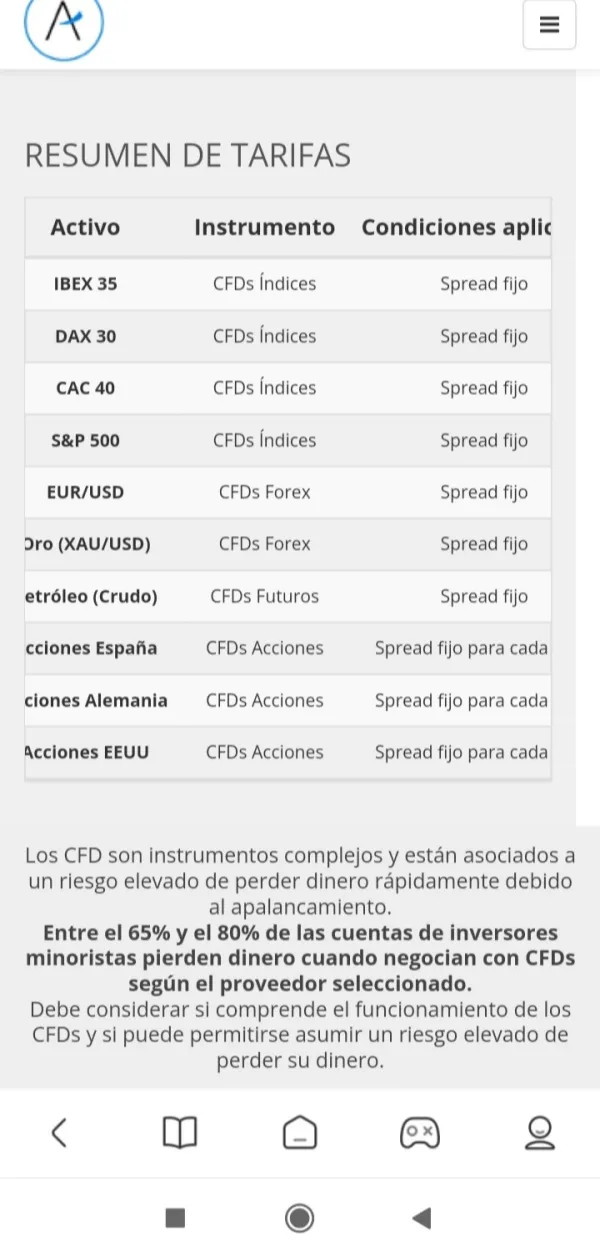600x1257 pixels.
Task: Tap the CAC 40 asset name
Action: 85,388
